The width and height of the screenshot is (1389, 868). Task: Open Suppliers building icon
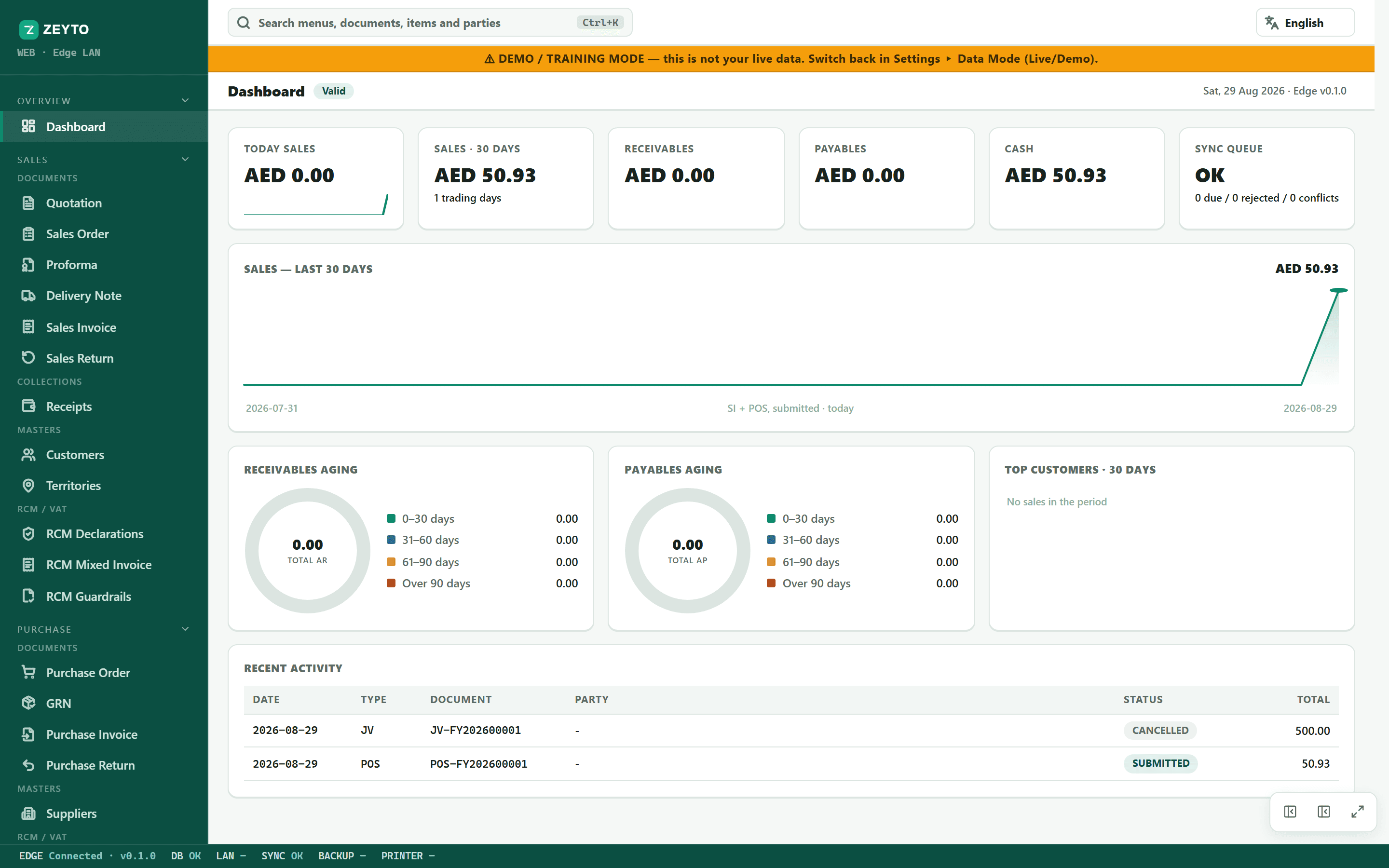point(28,814)
